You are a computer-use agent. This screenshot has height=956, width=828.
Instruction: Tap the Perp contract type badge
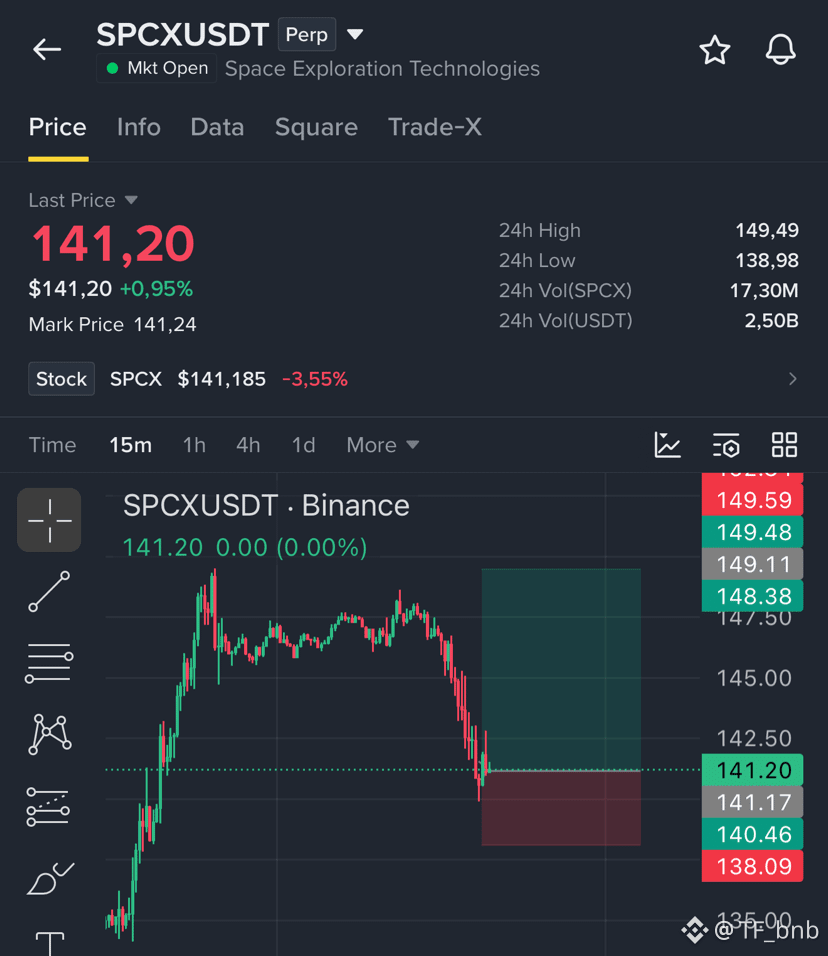[307, 35]
